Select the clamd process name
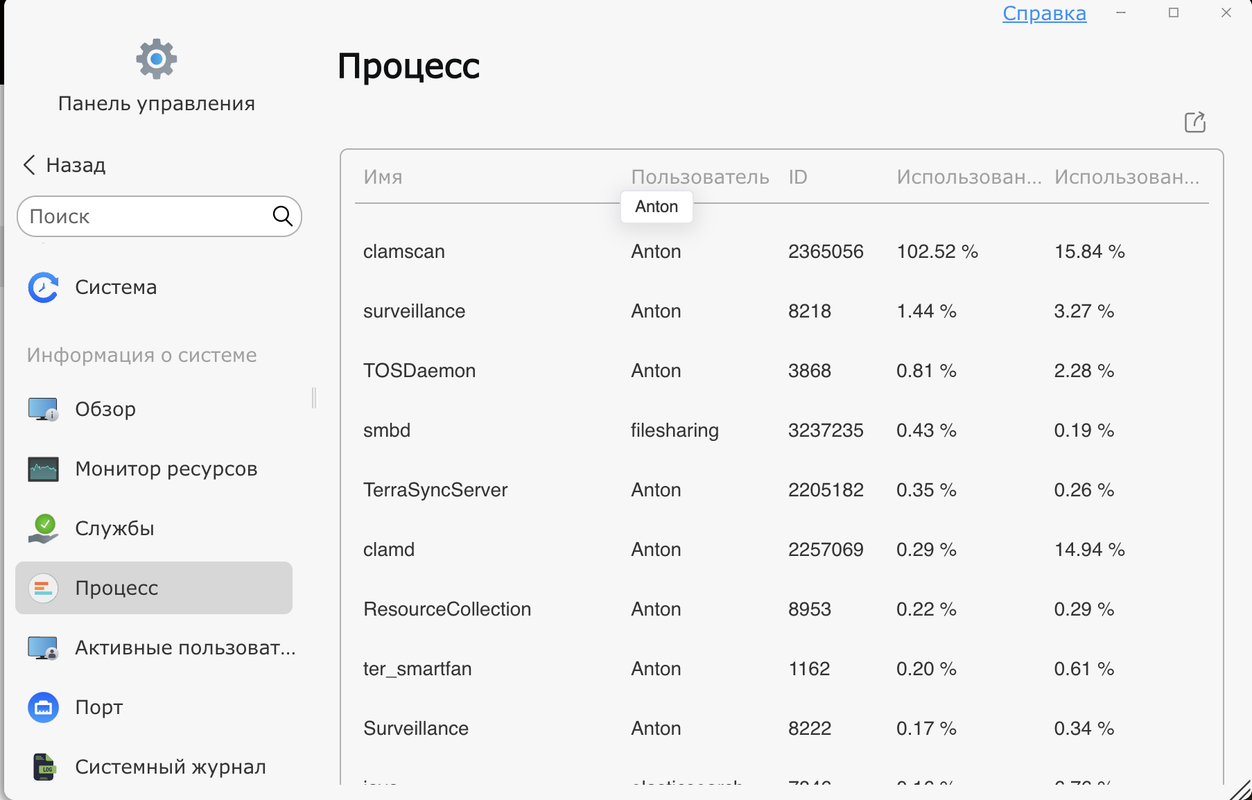 [389, 549]
